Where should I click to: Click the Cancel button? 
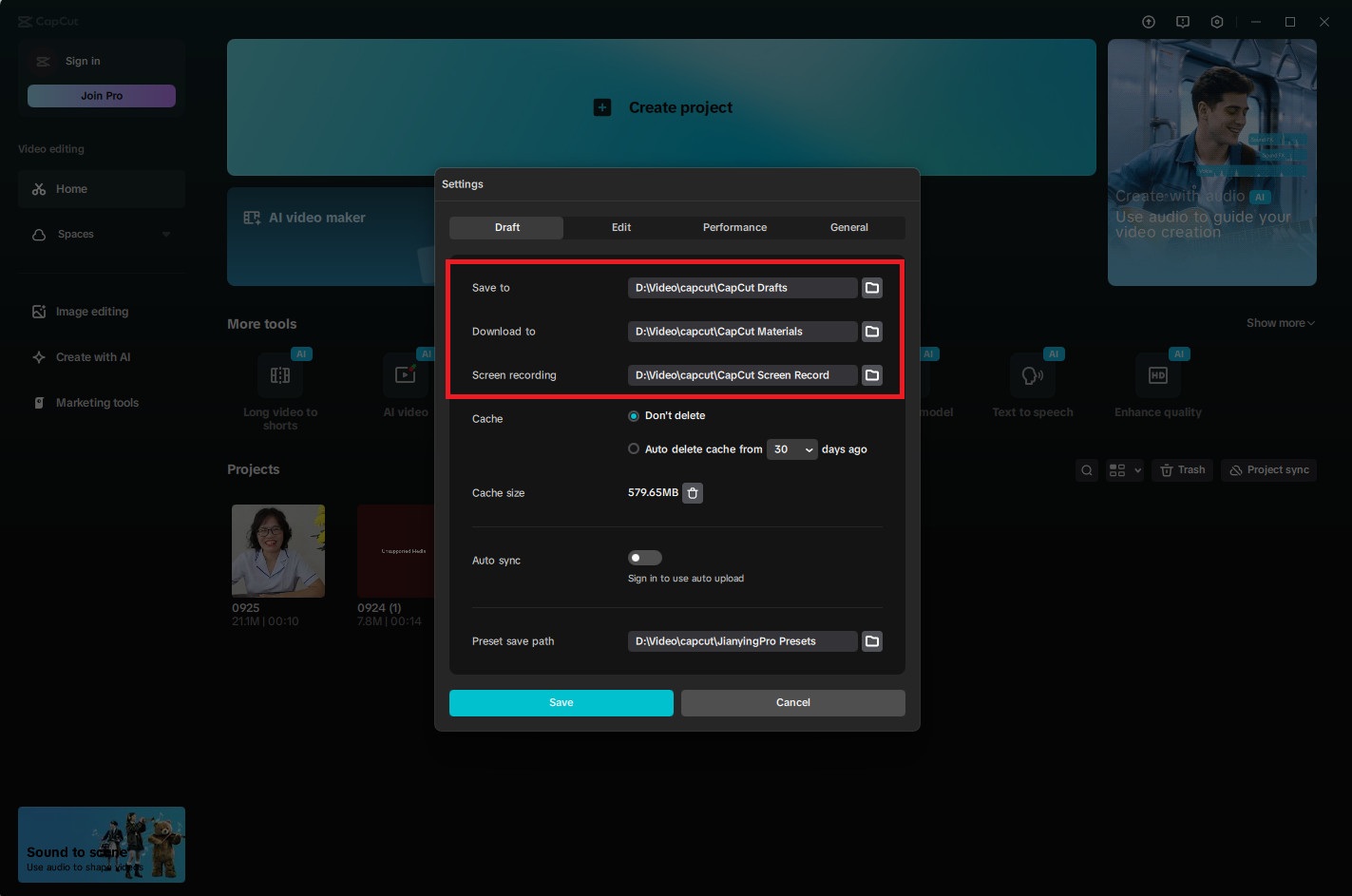click(793, 703)
